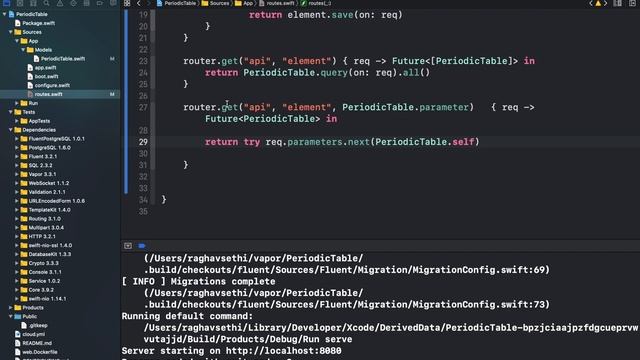The width and height of the screenshot is (640, 360).
Task: Click the http://localhost:8080 text in console
Action: point(283,351)
